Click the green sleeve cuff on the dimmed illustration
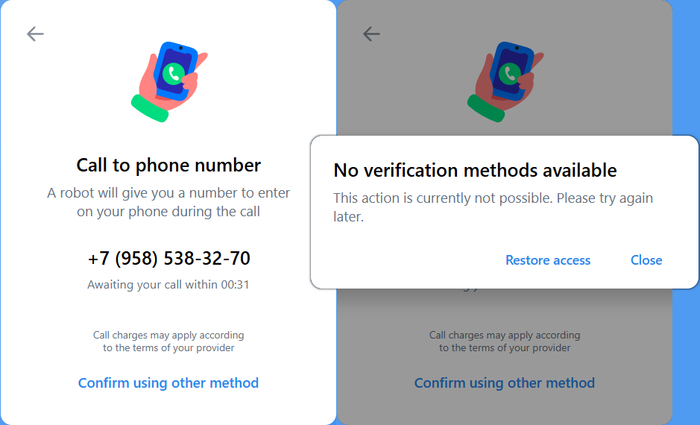The width and height of the screenshot is (700, 425). click(486, 108)
